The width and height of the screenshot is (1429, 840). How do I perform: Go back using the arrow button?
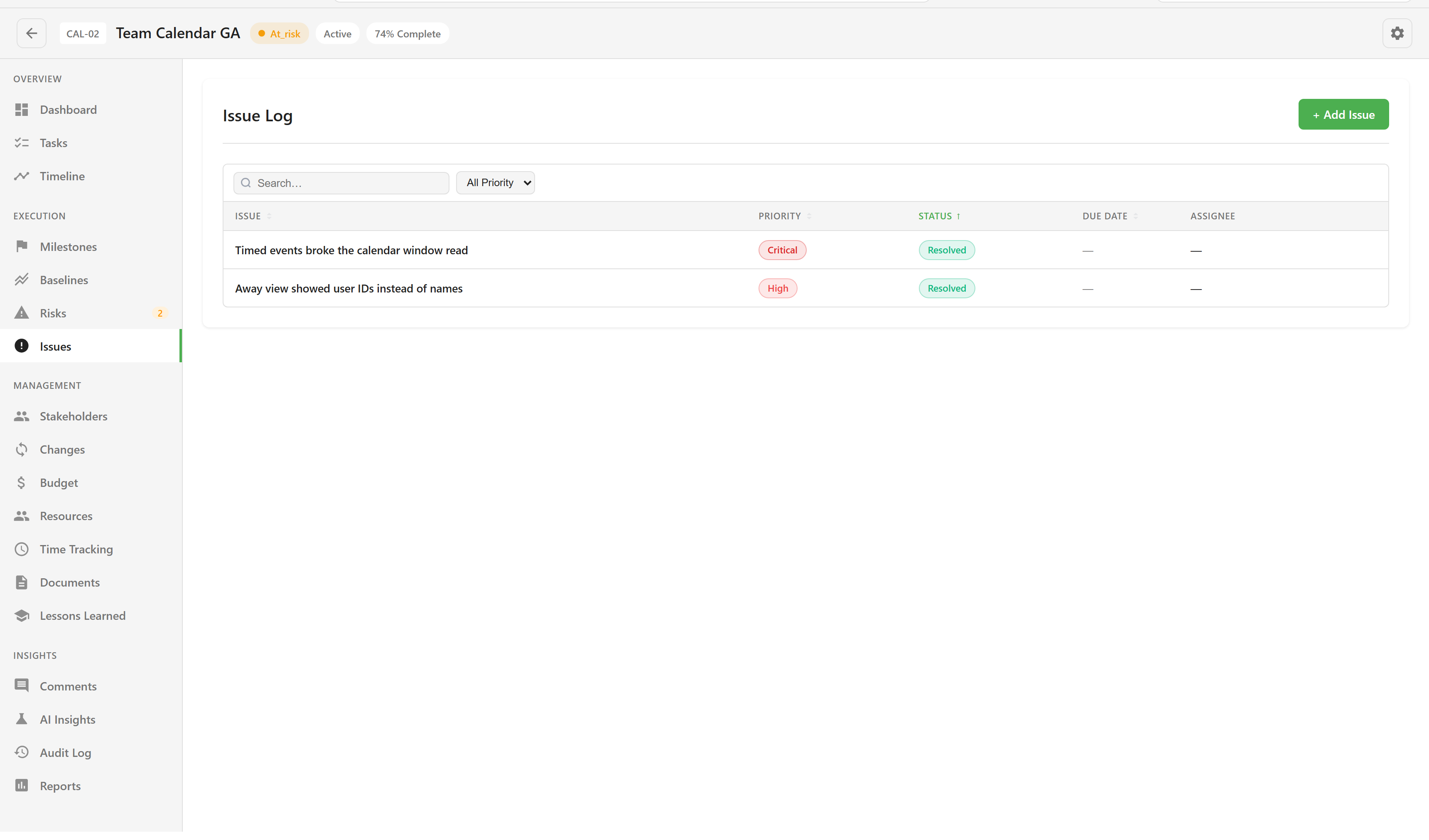pos(32,34)
